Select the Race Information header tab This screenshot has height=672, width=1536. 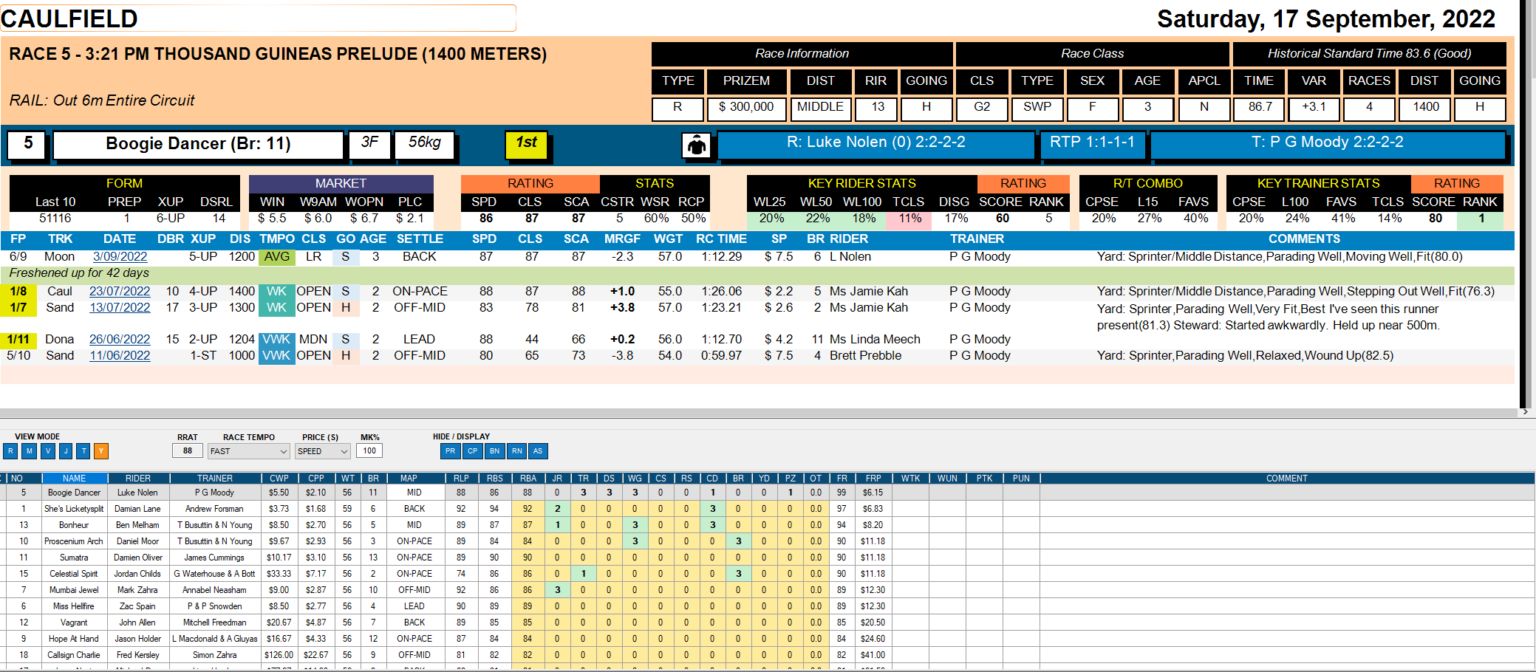pyautogui.click(x=801, y=53)
